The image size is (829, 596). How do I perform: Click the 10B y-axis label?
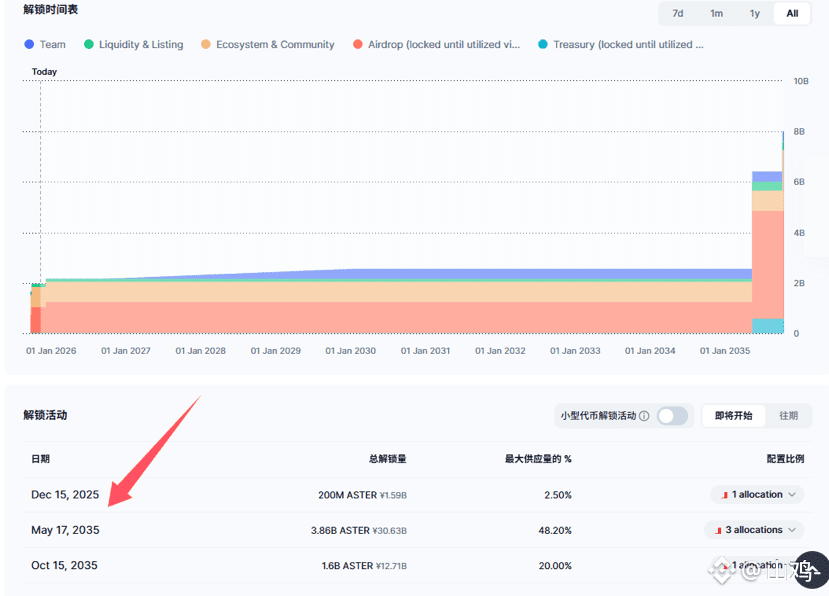[801, 81]
